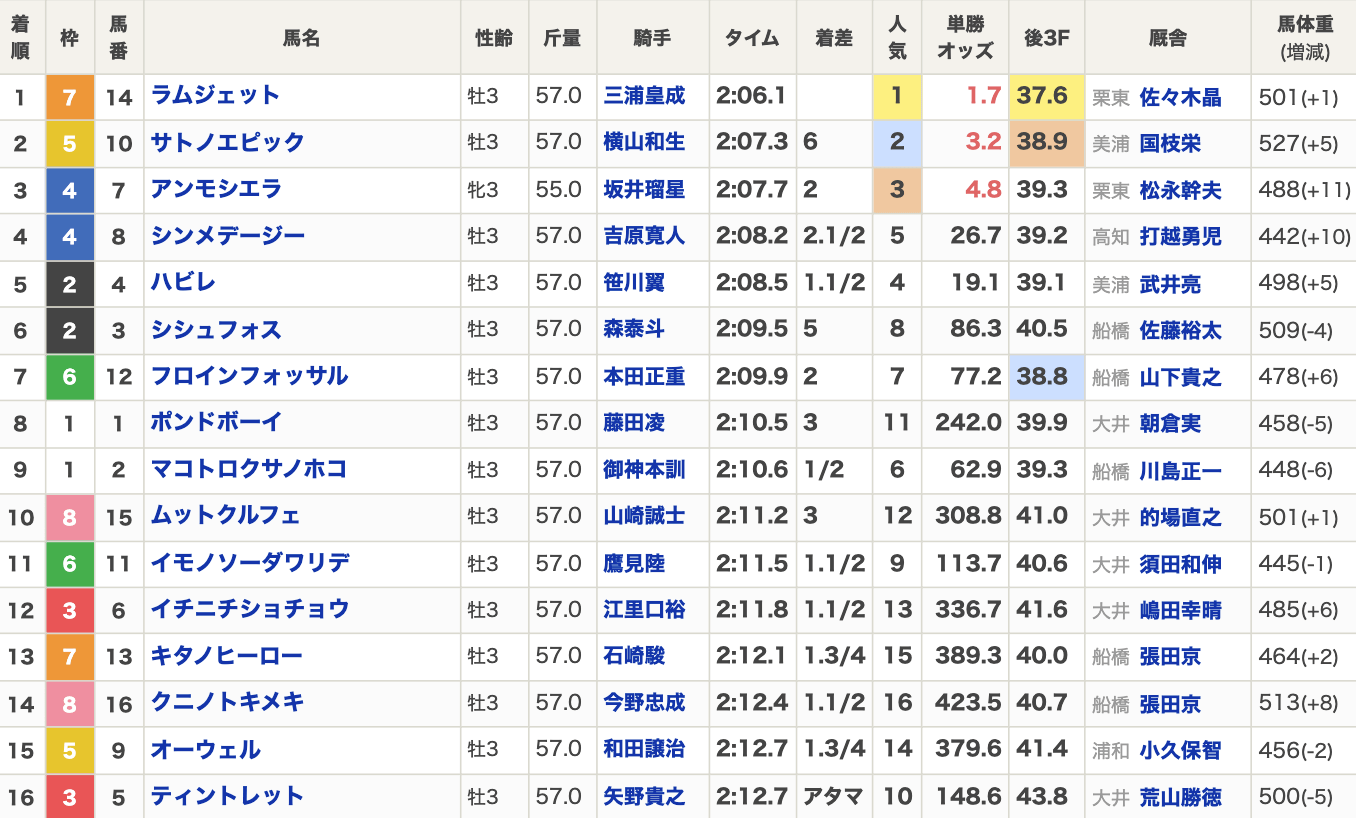The height and width of the screenshot is (818, 1356).
Task: Open jockey 本田正重 profile
Action: click(645, 376)
